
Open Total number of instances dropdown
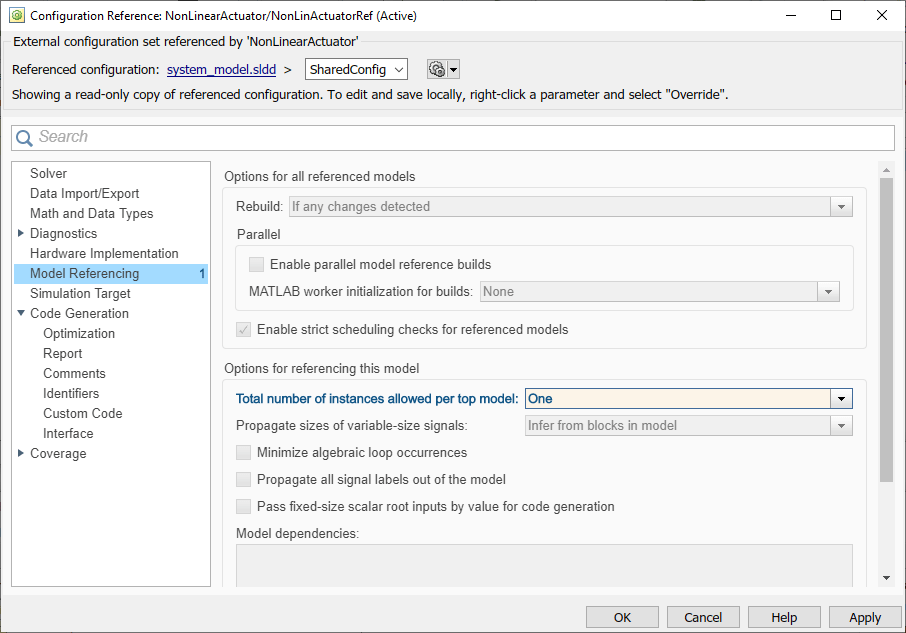point(841,398)
